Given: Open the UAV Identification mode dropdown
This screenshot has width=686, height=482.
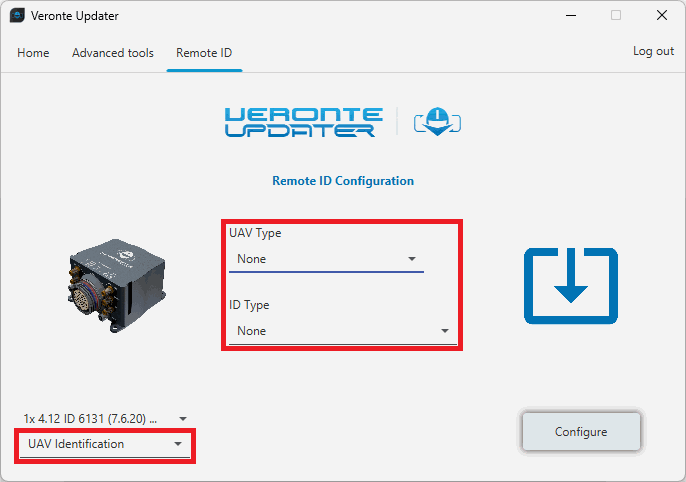Looking at the screenshot, I should 105,444.
